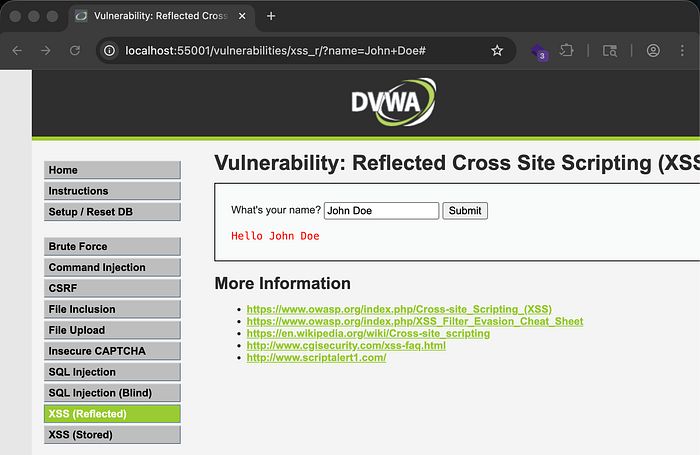Select the XSS (Reflected) menu item
The image size is (700, 455).
point(112,414)
